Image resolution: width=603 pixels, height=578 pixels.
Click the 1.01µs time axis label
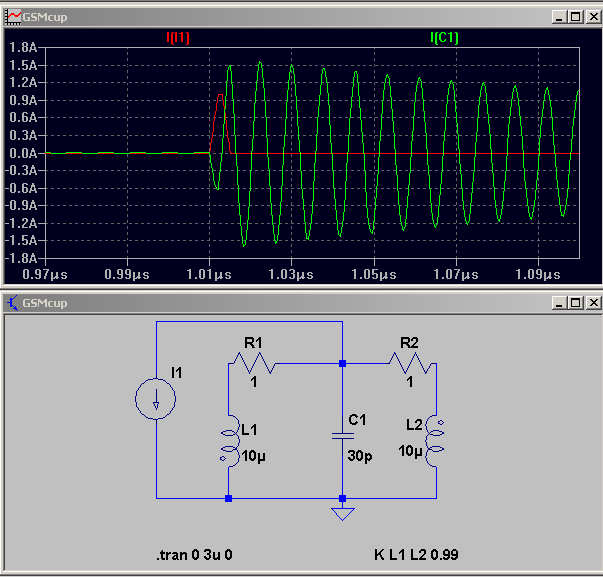(x=209, y=275)
